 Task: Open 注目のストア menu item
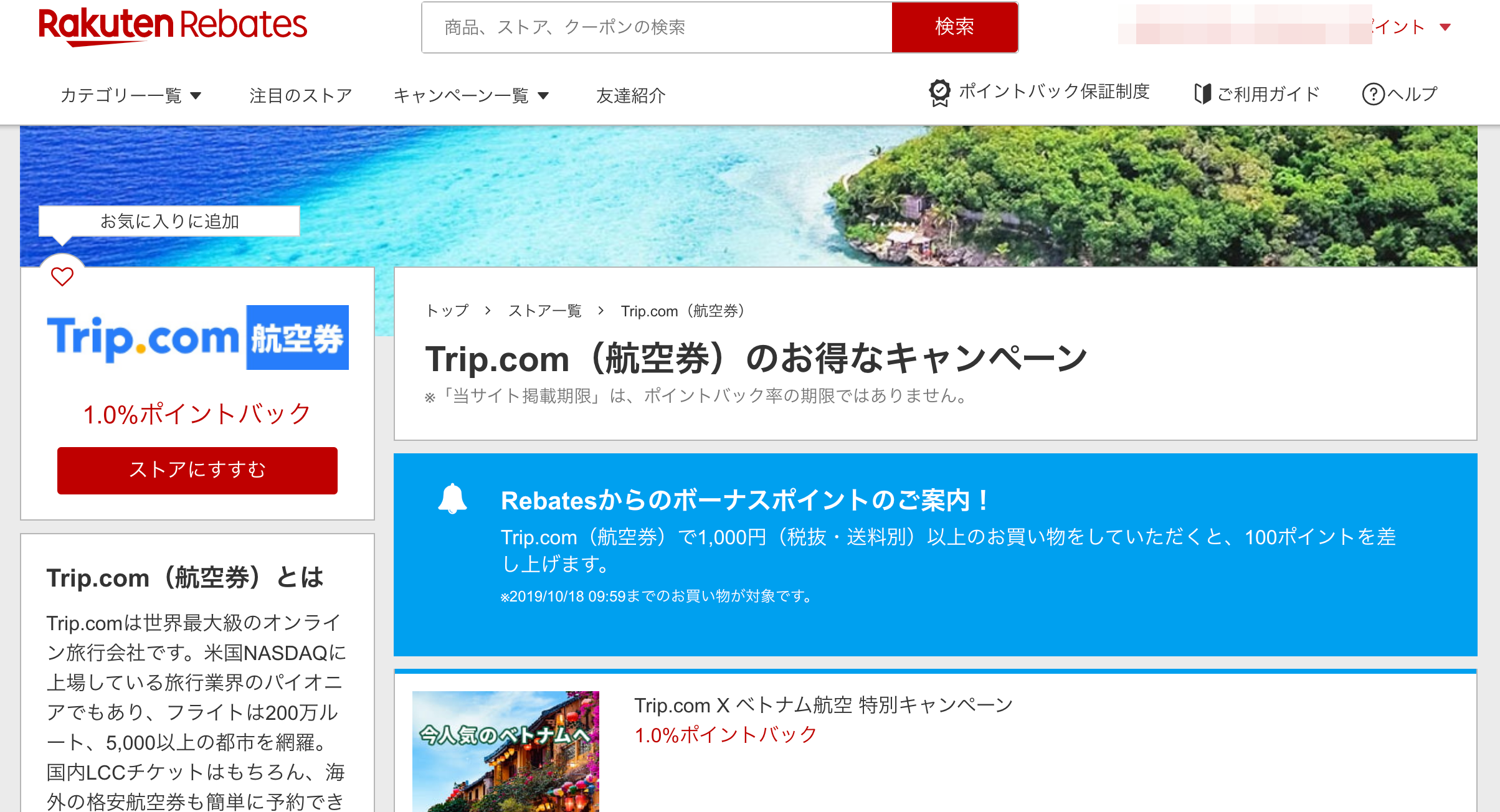tap(301, 95)
